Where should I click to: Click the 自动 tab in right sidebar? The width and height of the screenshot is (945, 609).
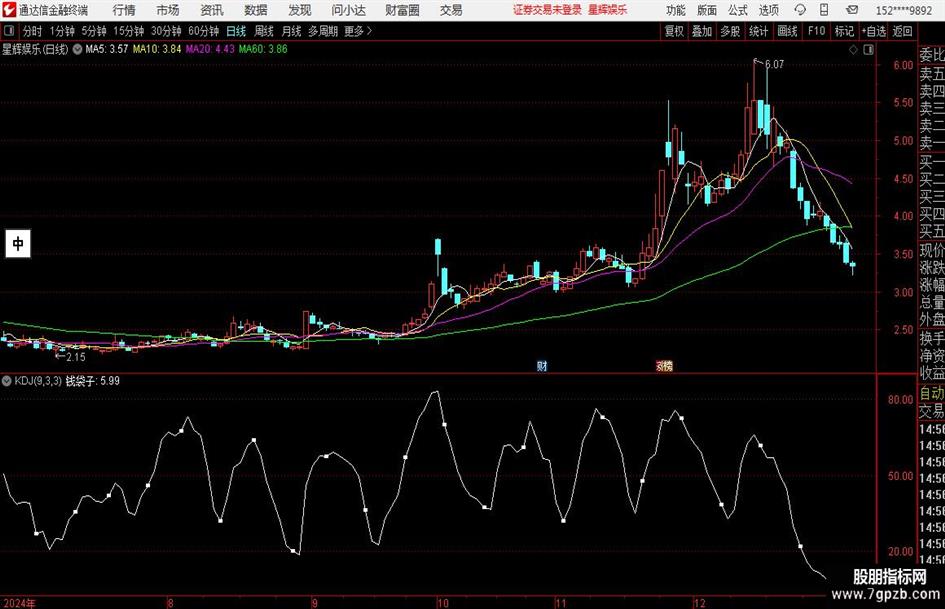coord(931,393)
